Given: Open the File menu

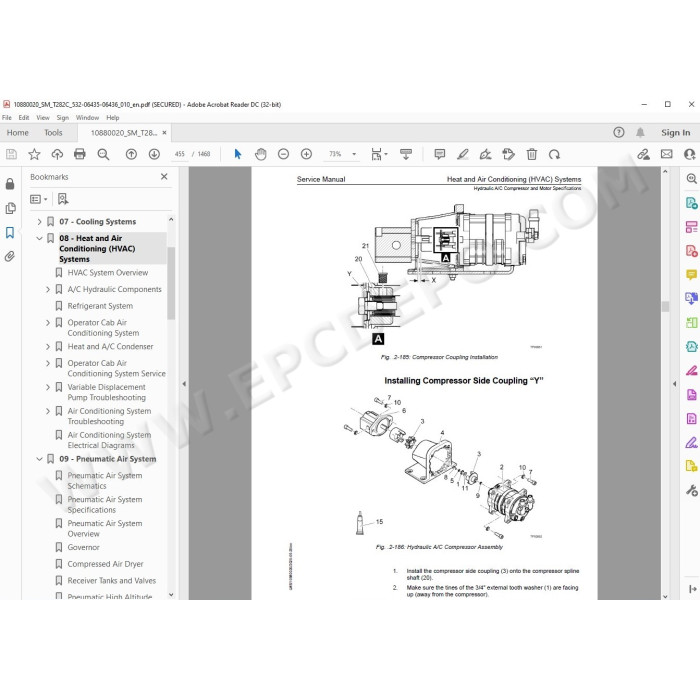Looking at the screenshot, I should pos(7,118).
